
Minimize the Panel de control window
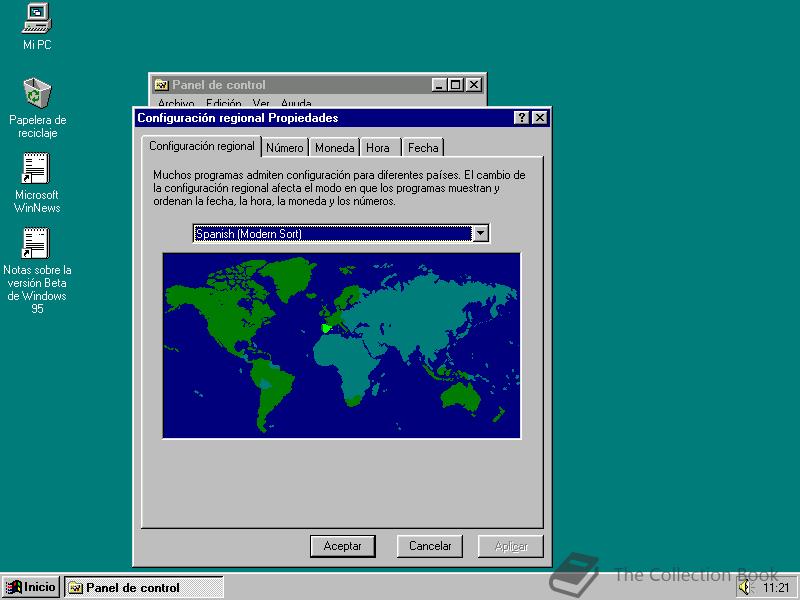pos(439,85)
